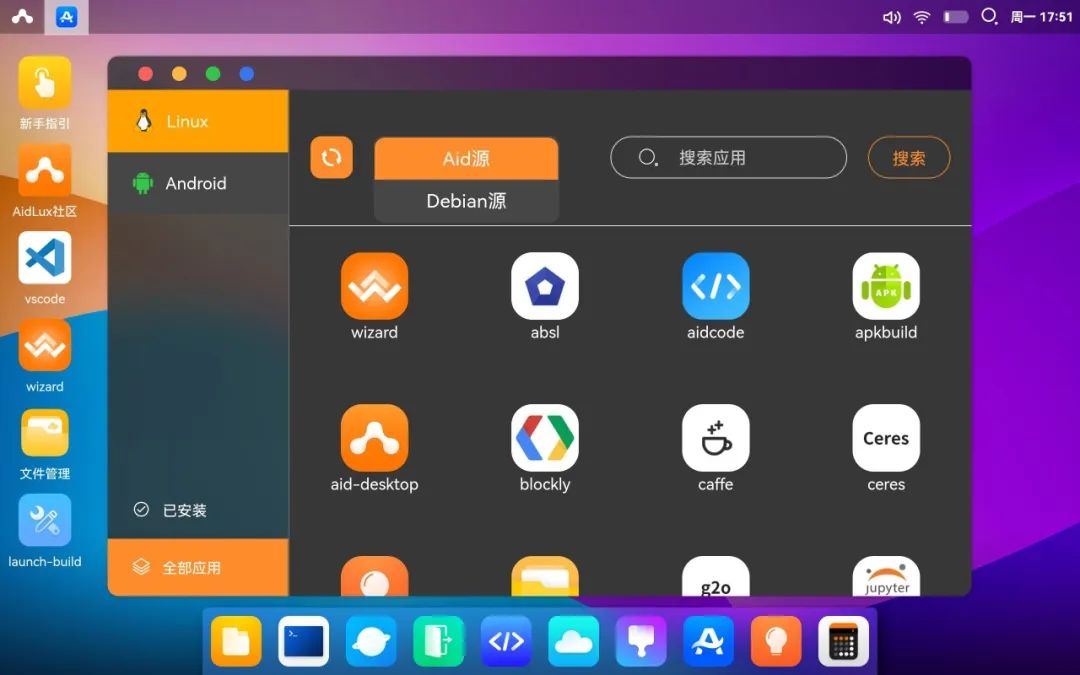Open the calculator icon in the dock
The height and width of the screenshot is (675, 1080).
coord(844,642)
